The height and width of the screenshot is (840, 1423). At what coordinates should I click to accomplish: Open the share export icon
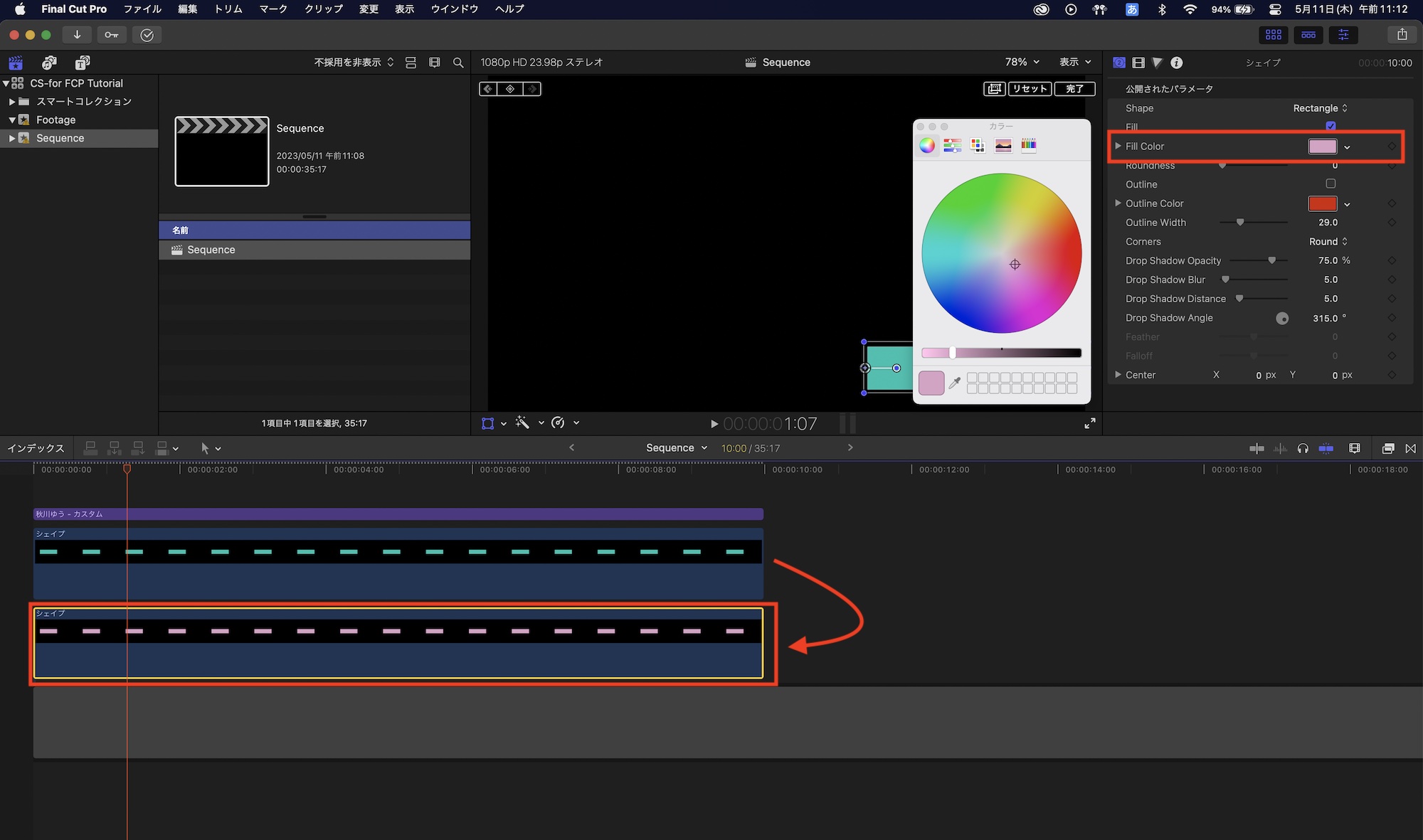[1402, 34]
